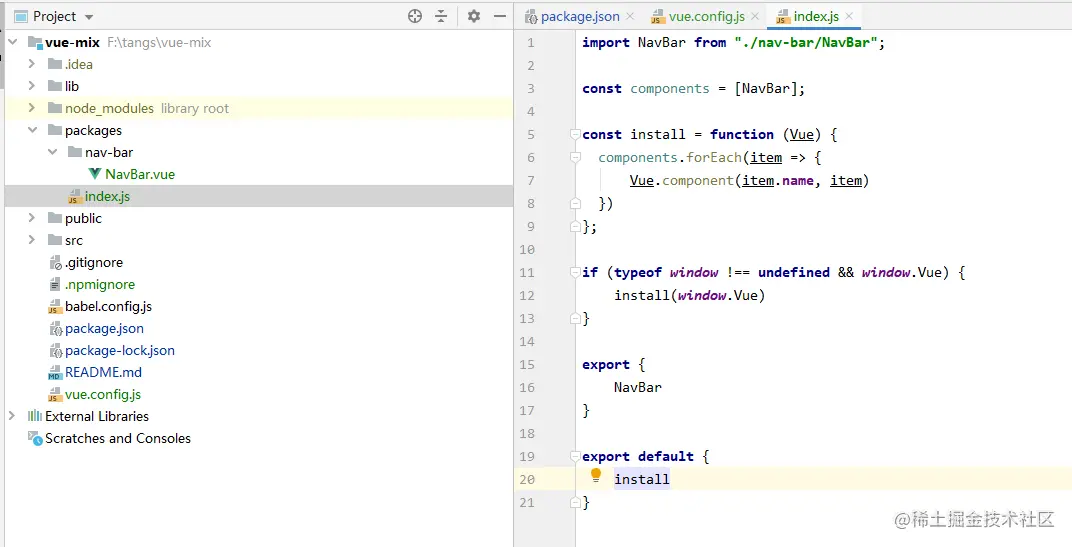Click the lib folder icon
This screenshot has width=1072, height=547.
(x=55, y=86)
